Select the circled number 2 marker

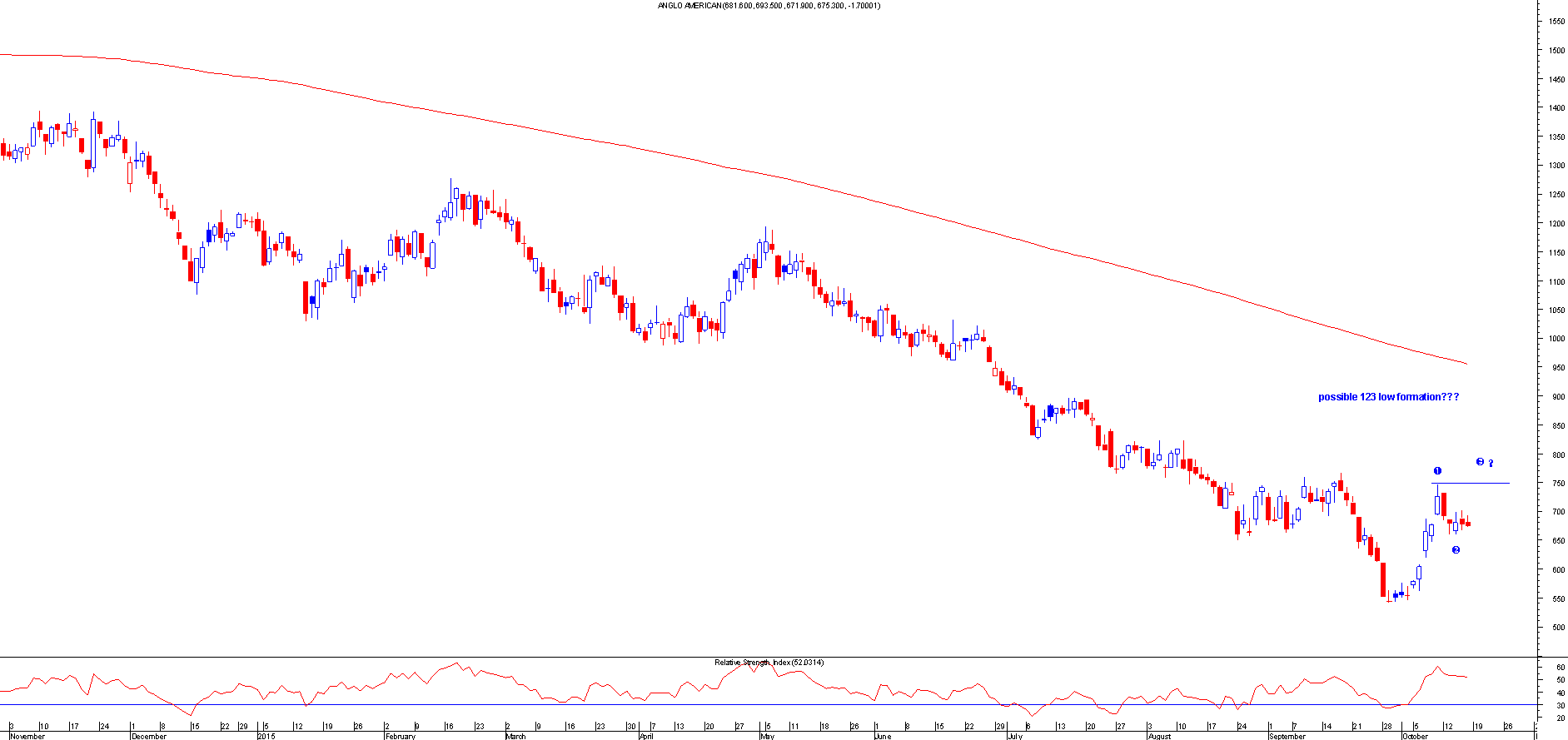1456,550
